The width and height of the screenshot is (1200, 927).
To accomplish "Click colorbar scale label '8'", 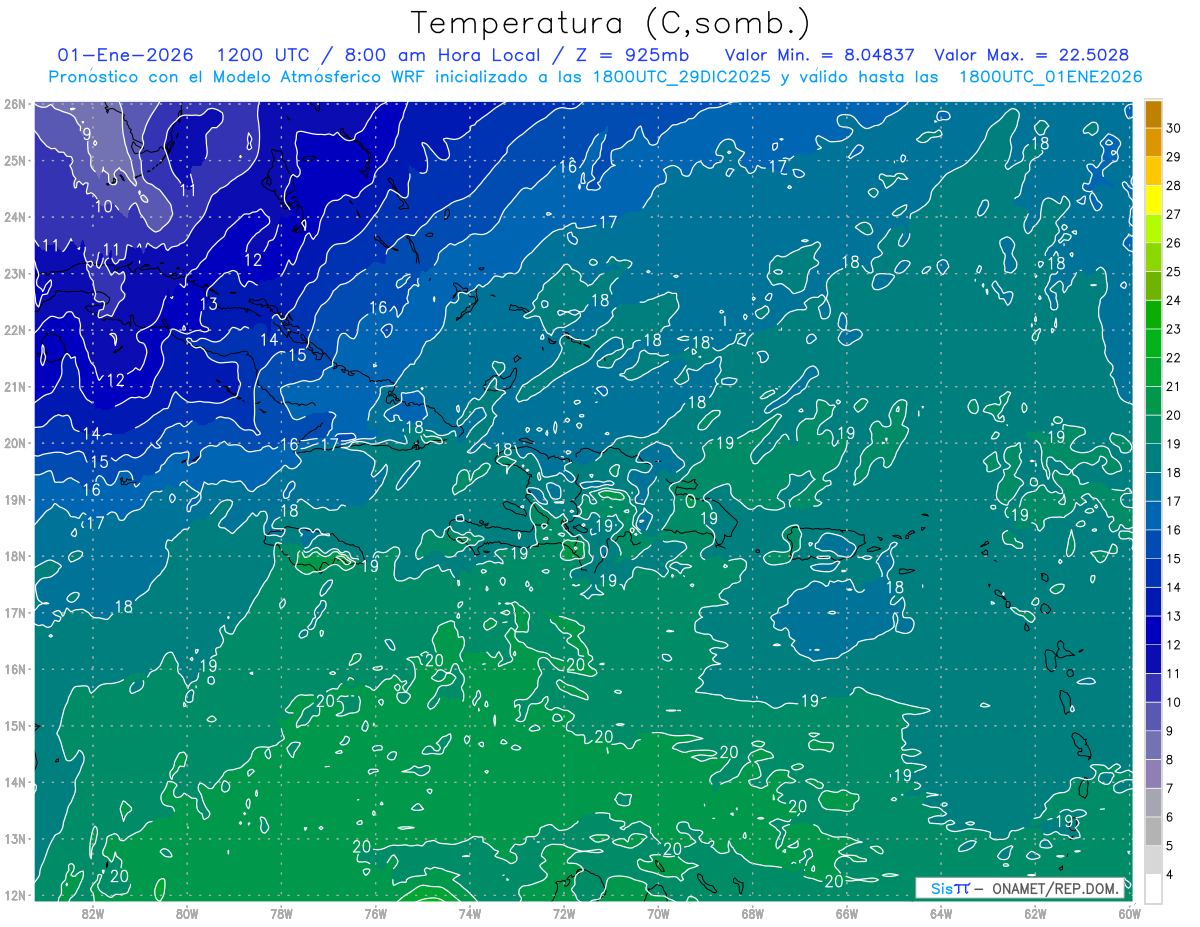I will click(x=1170, y=760).
